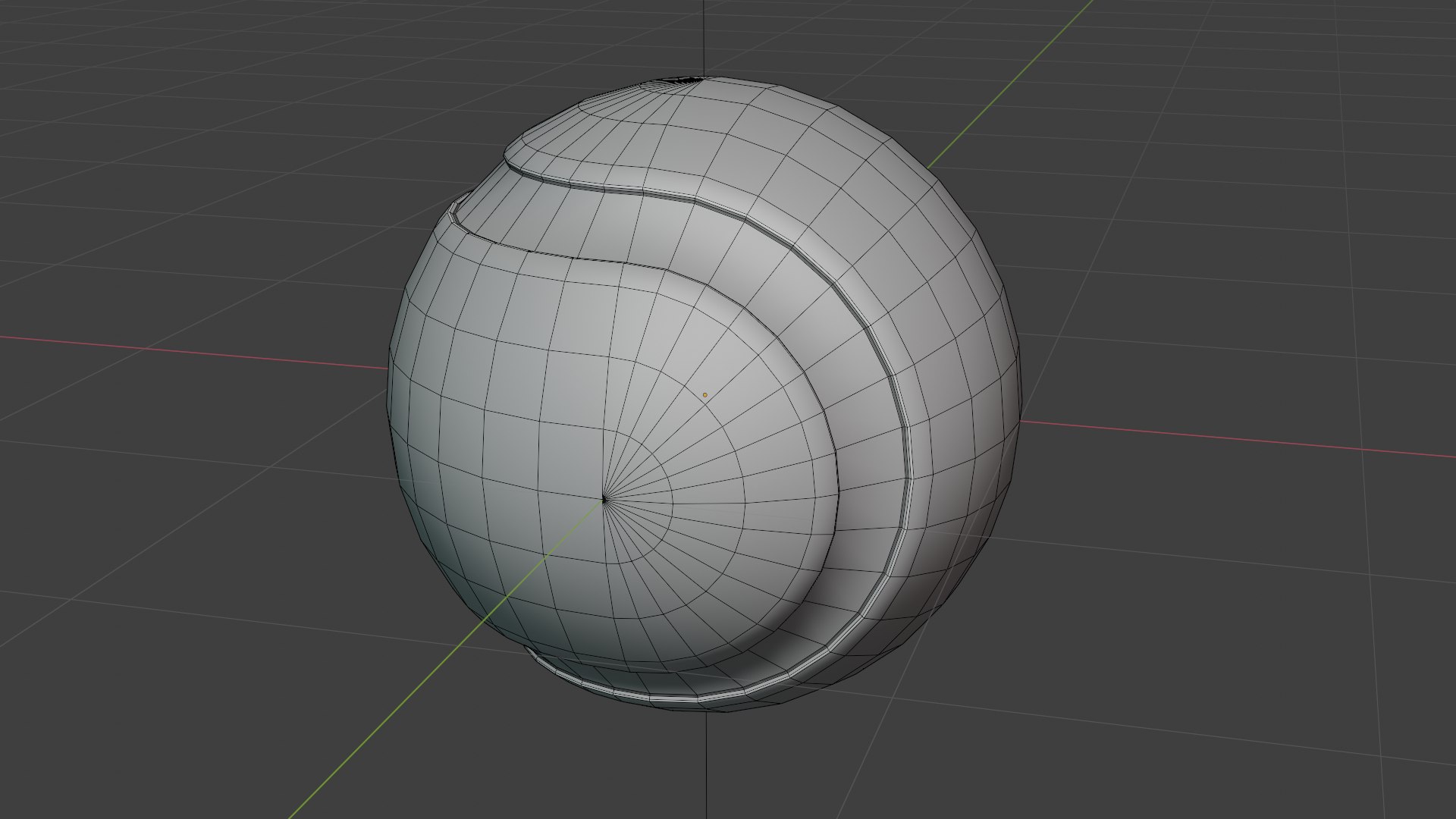Click the green Y axis line behind the ball
Screen dimensions: 1456x819
pyautogui.click(x=1009, y=85)
